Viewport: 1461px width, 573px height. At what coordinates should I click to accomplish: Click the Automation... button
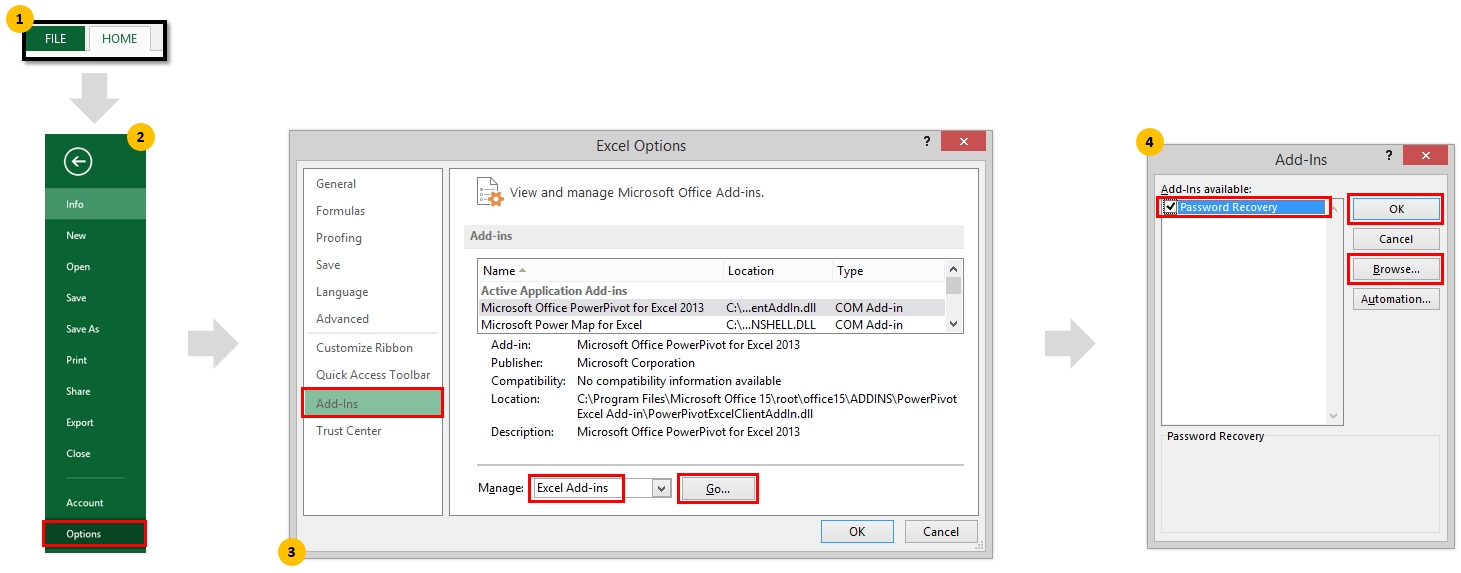1396,299
